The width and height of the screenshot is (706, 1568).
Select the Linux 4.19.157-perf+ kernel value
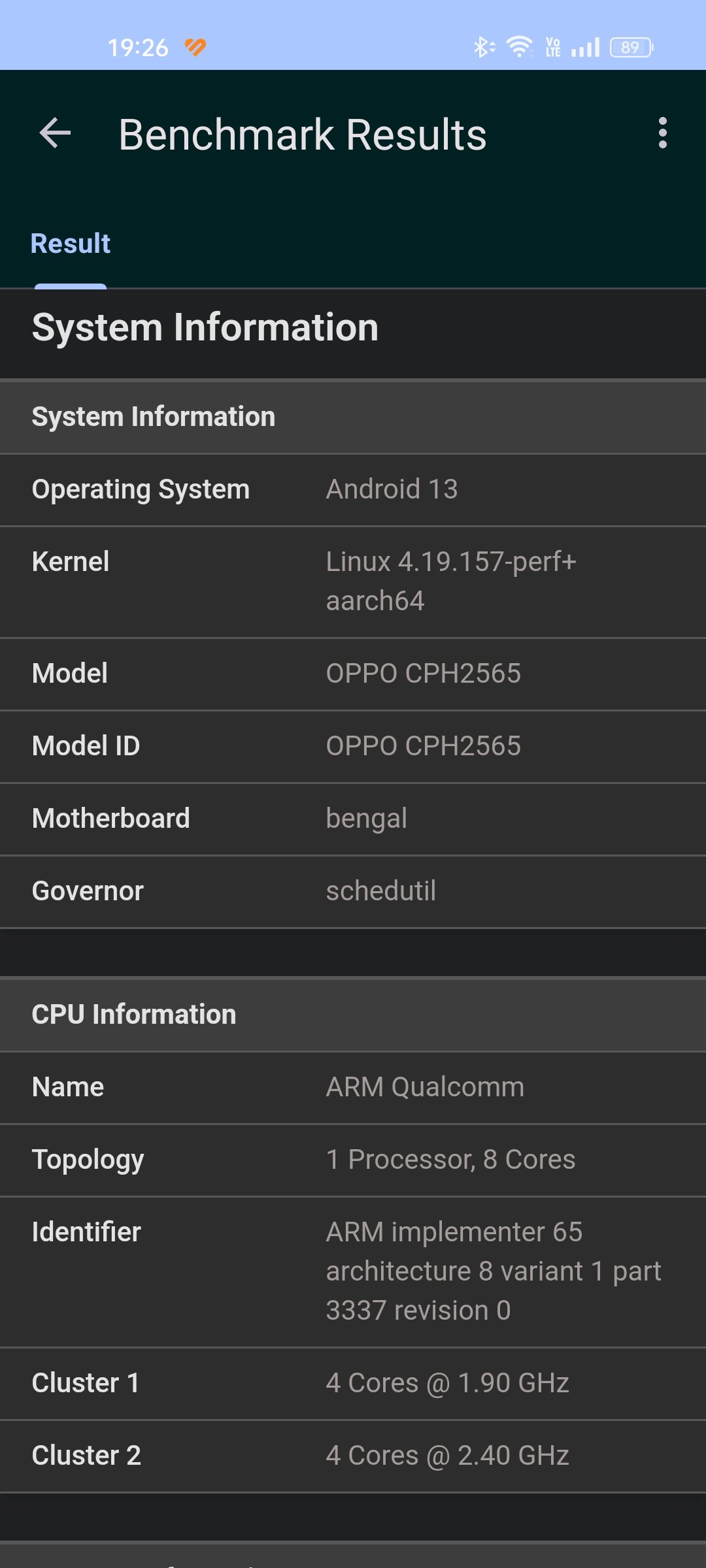pos(451,581)
